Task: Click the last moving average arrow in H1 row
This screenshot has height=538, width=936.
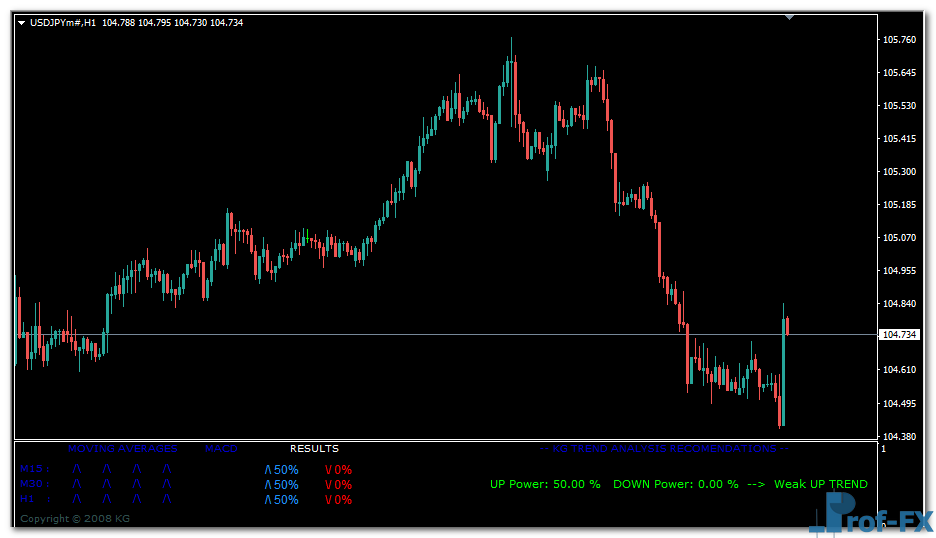Action: [167, 499]
